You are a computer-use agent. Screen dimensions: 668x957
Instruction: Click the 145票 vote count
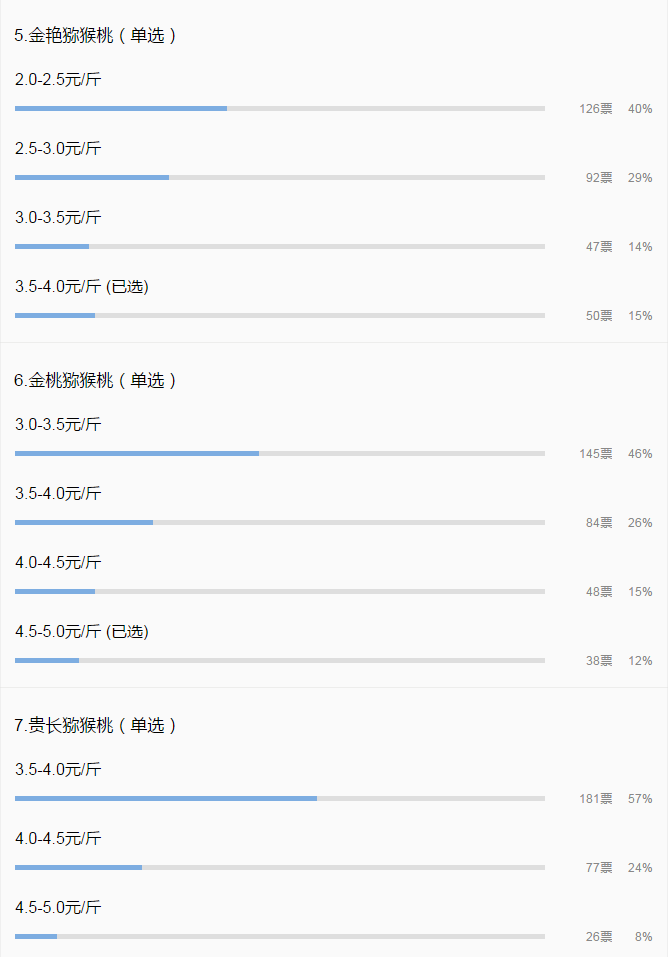coord(596,453)
